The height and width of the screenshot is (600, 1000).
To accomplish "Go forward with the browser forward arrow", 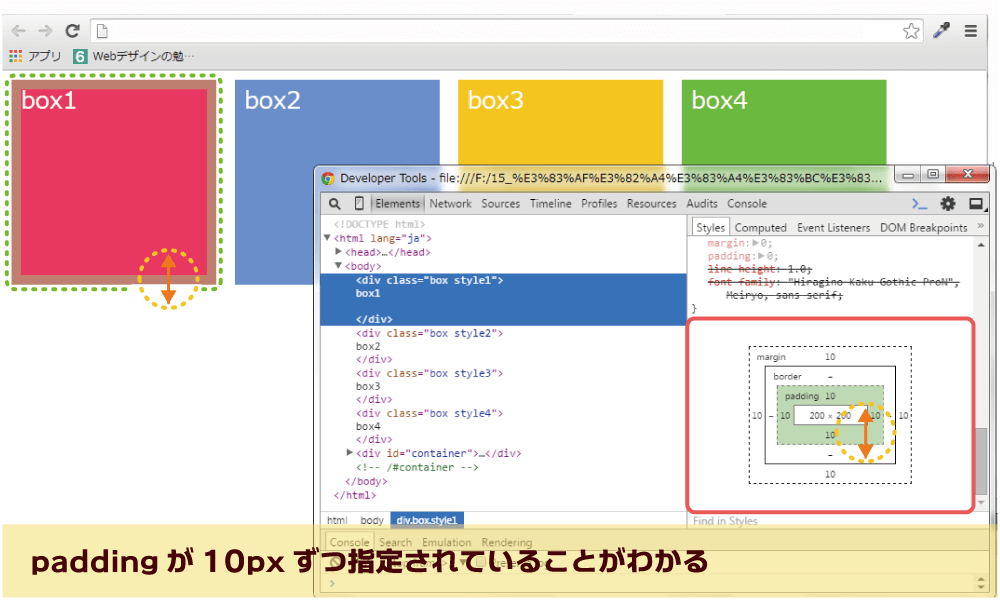I will click(x=45, y=31).
